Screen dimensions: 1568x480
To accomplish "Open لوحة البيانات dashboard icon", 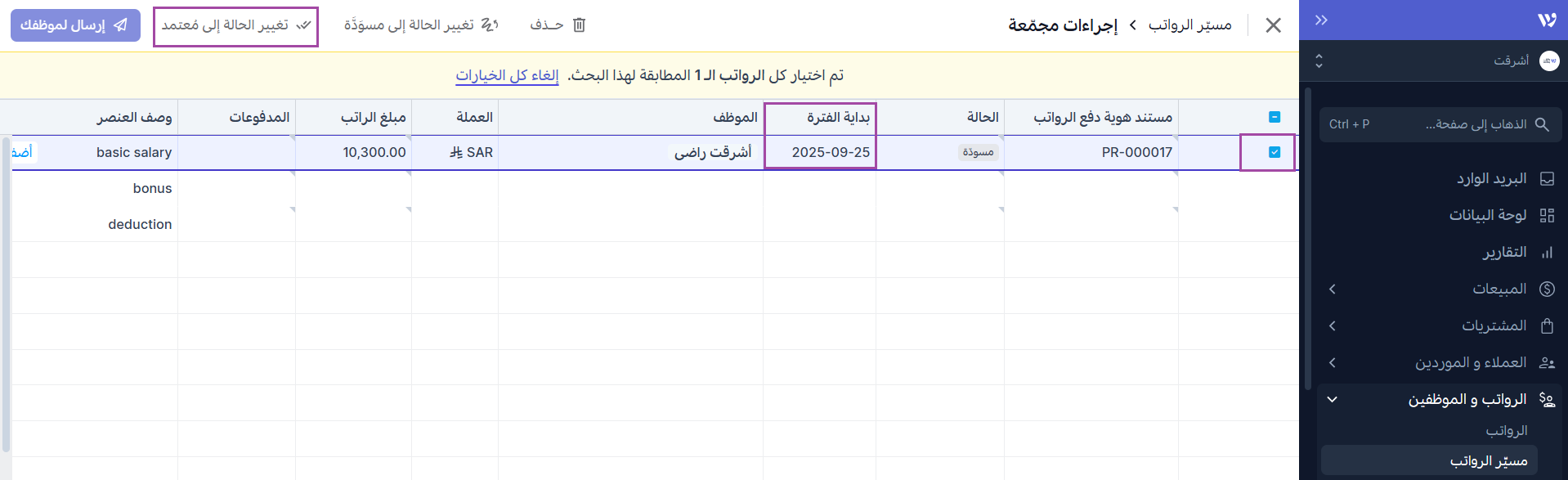I will (1547, 215).
